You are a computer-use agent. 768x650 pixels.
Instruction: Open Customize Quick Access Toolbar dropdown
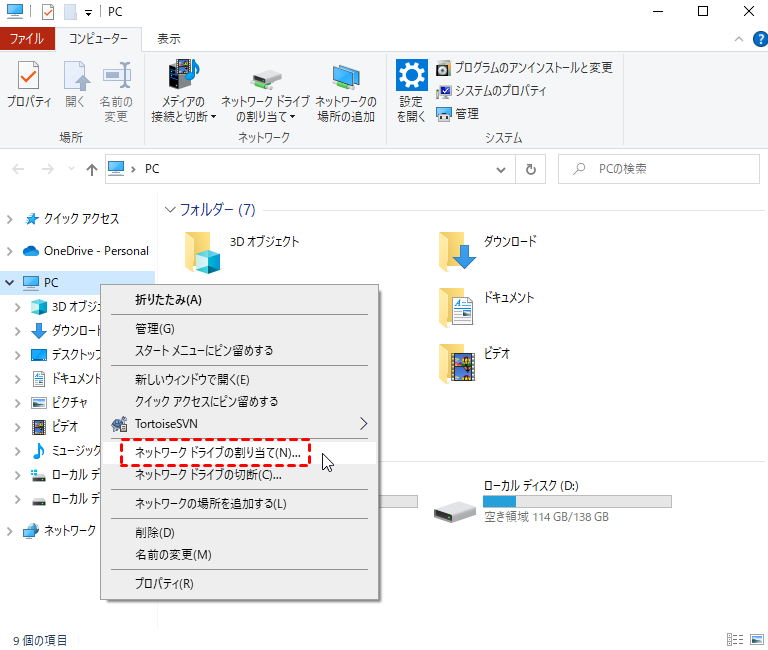[x=88, y=13]
